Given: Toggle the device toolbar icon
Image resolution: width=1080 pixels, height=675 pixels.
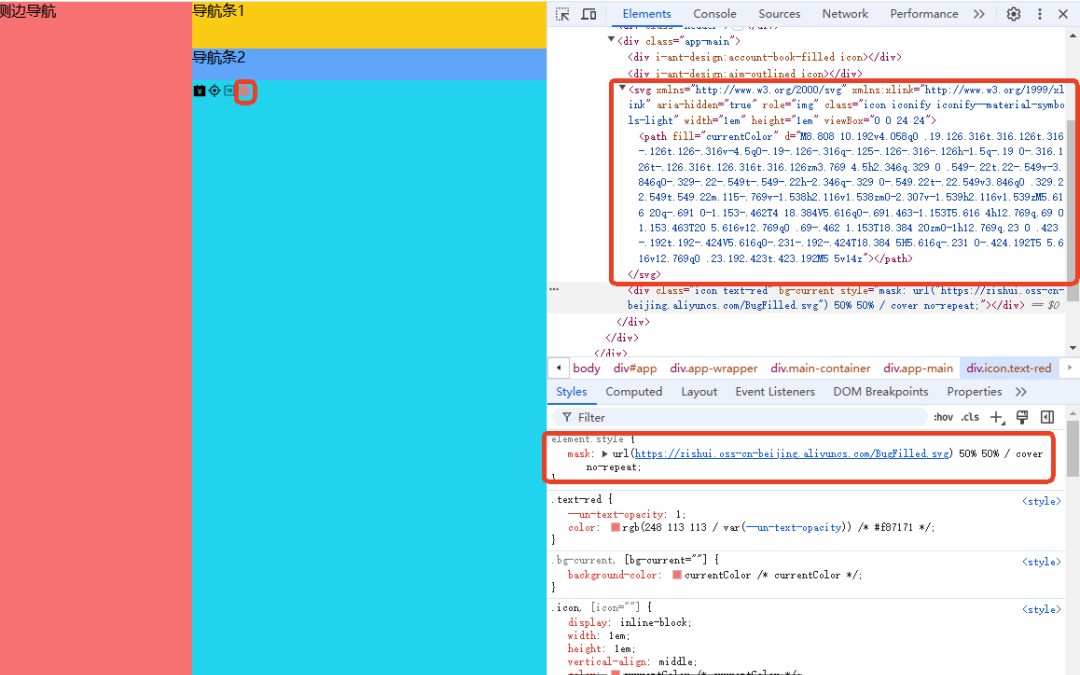Looking at the screenshot, I should (589, 14).
